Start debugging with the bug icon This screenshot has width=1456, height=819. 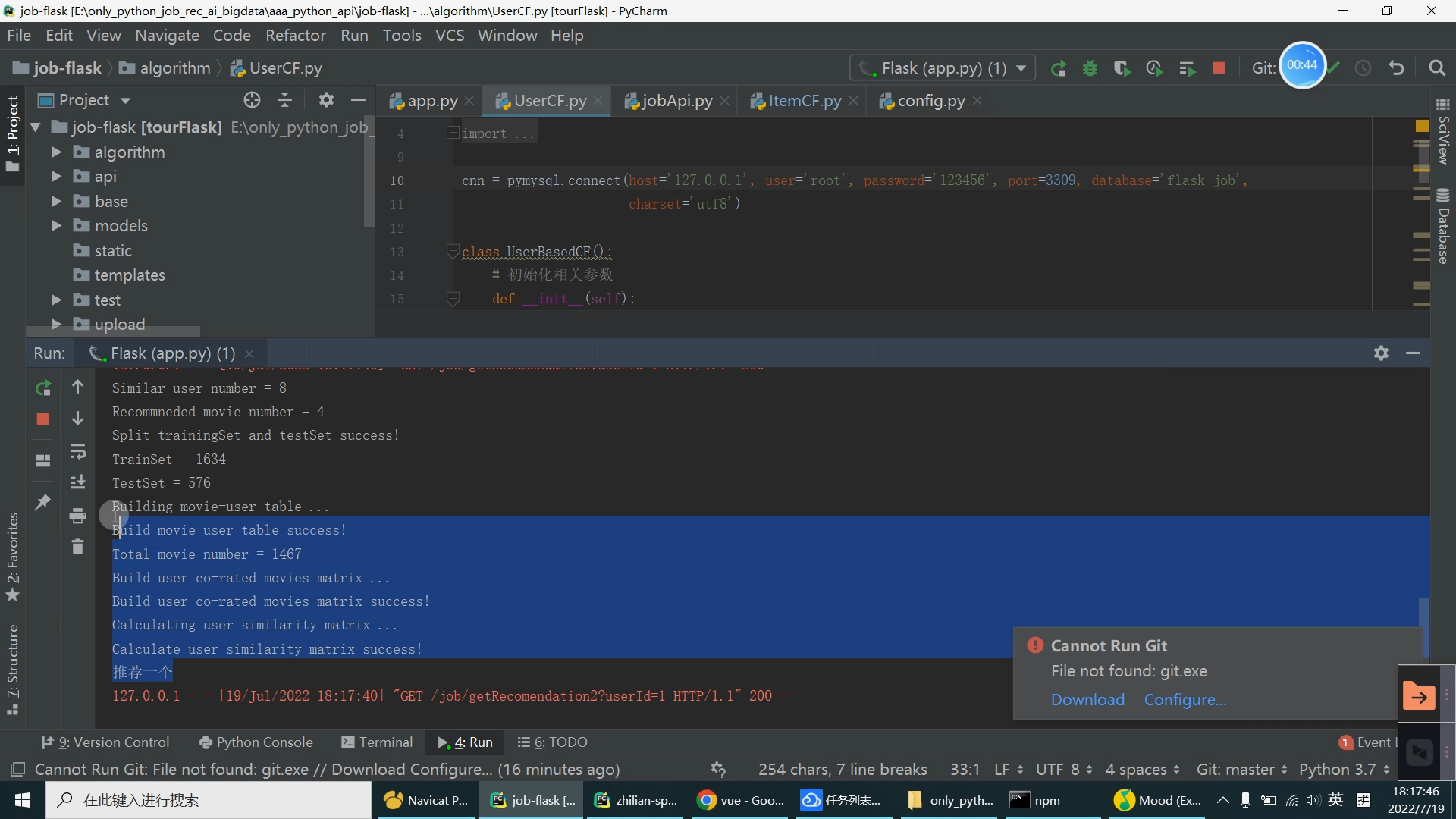pyautogui.click(x=1090, y=67)
